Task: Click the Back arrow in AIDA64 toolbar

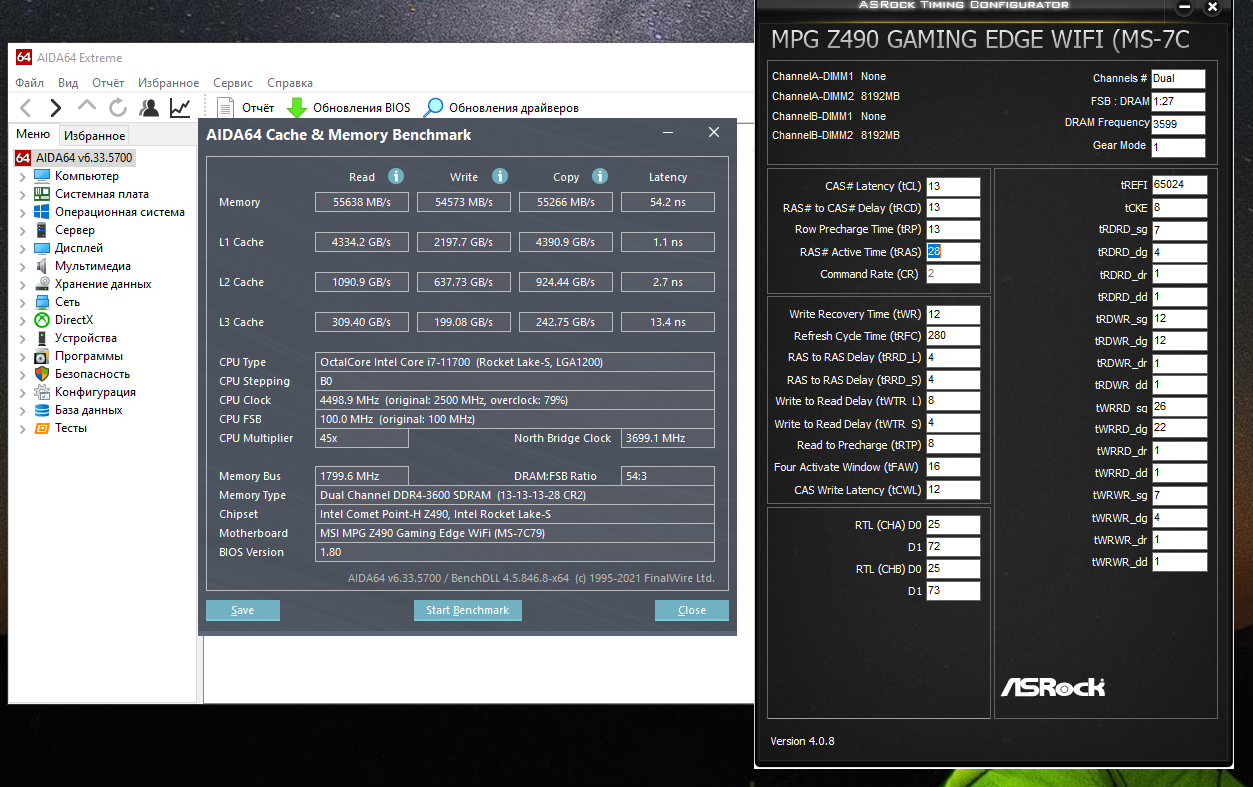Action: [26, 108]
